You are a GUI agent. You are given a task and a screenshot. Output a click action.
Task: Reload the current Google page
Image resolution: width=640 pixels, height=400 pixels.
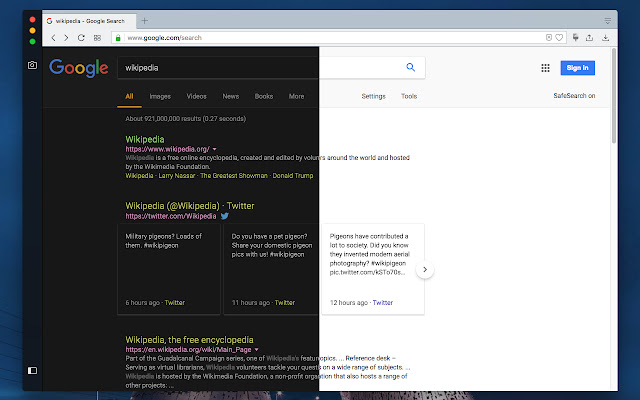click(x=81, y=38)
